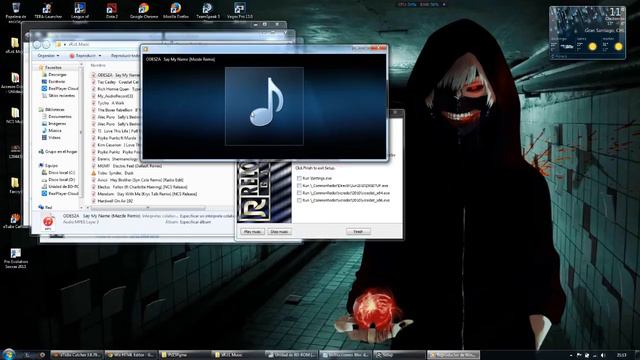Click the Play music button in installer

pyautogui.click(x=252, y=231)
